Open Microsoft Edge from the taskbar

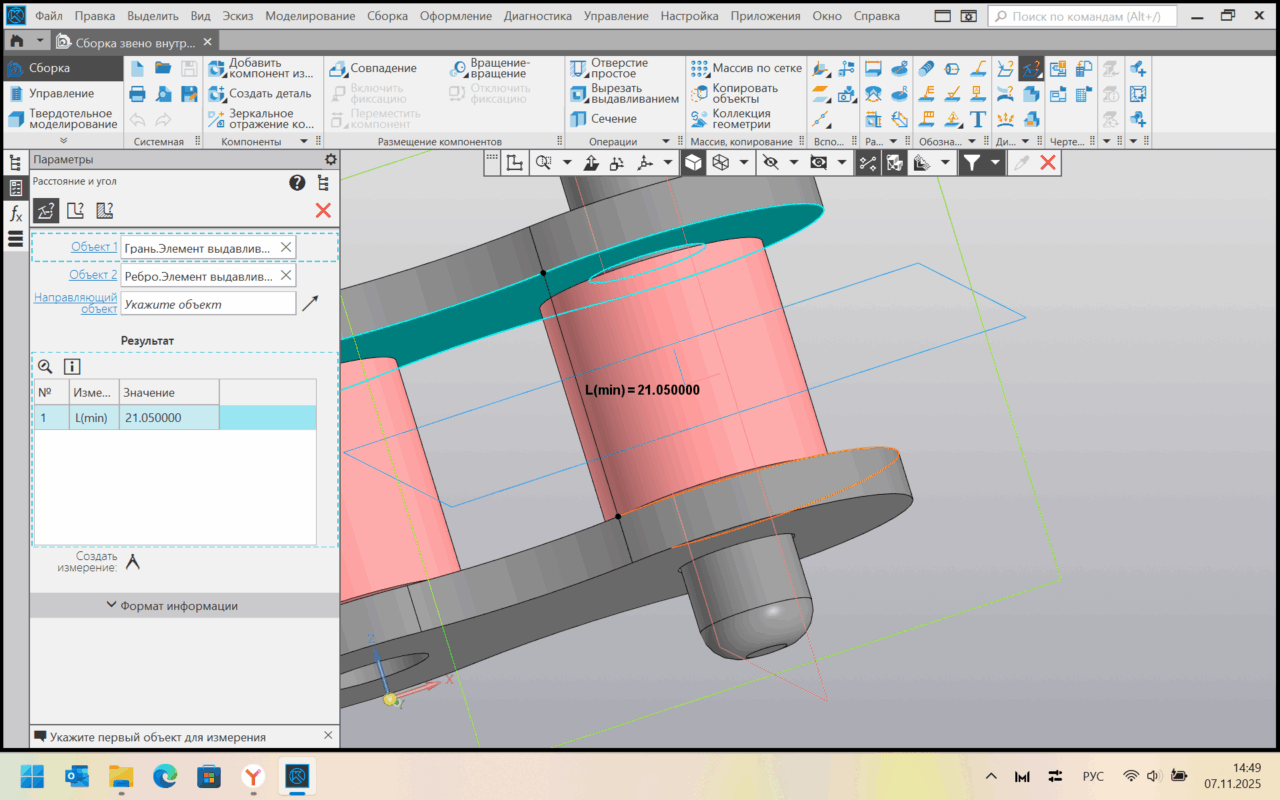tap(165, 776)
